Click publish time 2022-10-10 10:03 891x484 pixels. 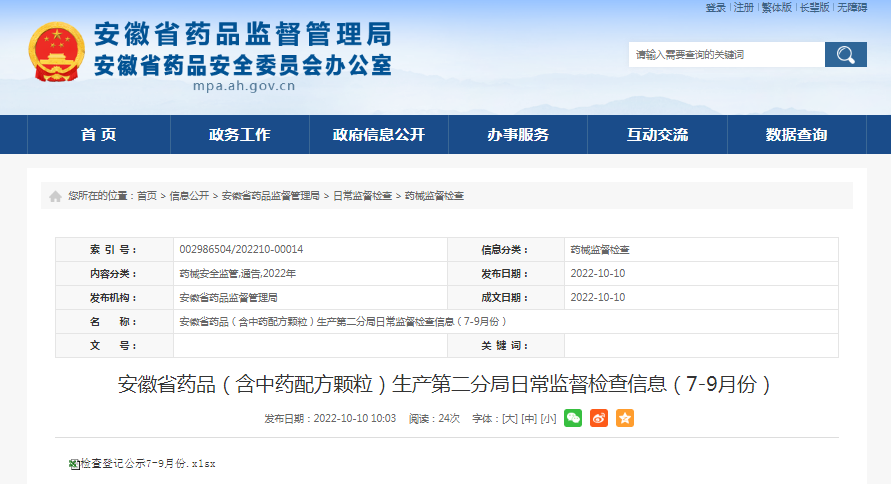tap(355, 419)
